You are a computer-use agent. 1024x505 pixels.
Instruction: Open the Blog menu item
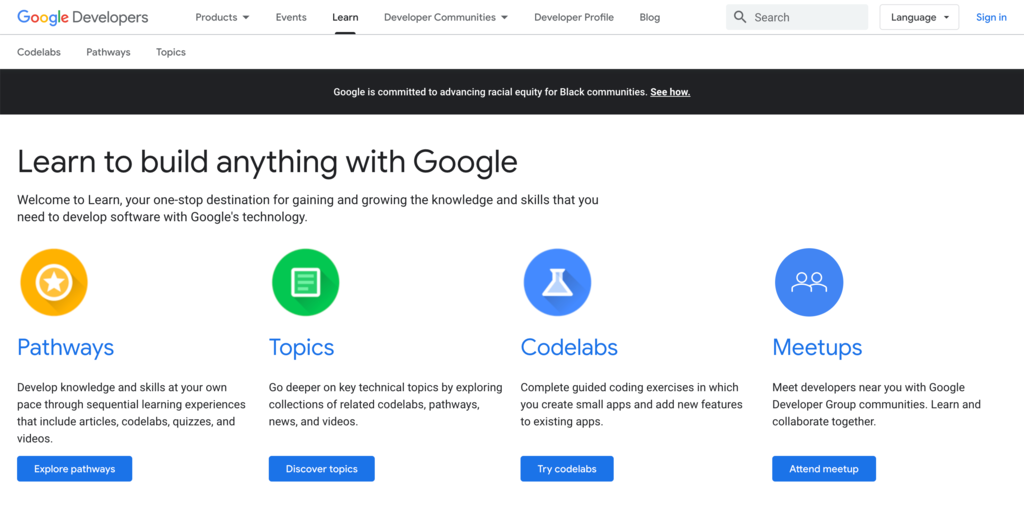coord(650,17)
